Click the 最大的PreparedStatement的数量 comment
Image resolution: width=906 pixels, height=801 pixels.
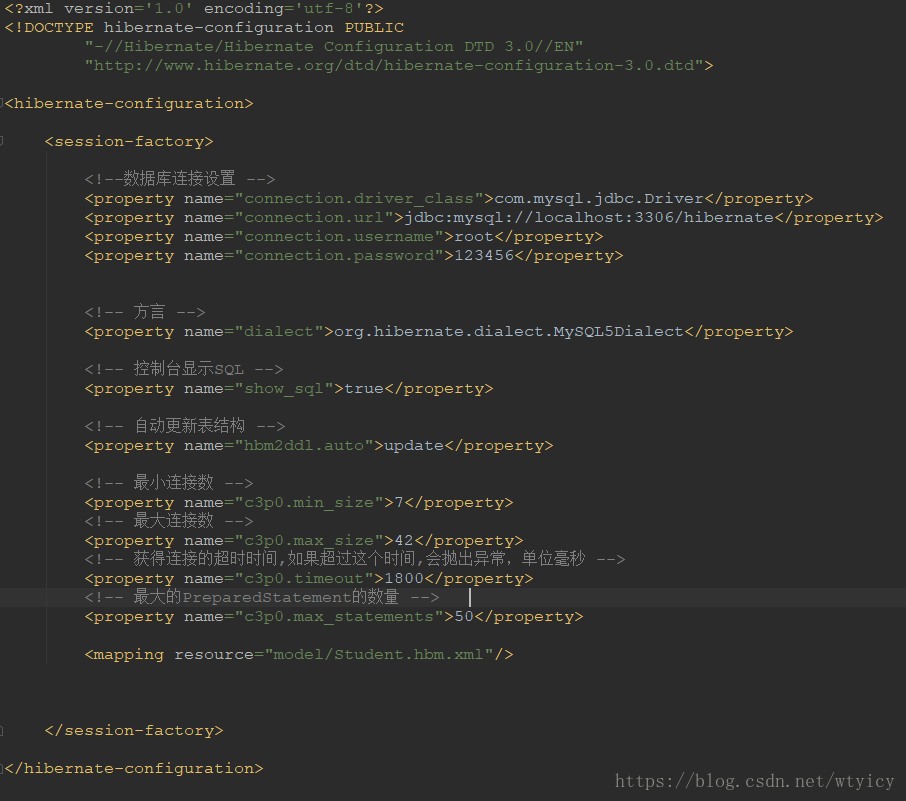[262, 597]
